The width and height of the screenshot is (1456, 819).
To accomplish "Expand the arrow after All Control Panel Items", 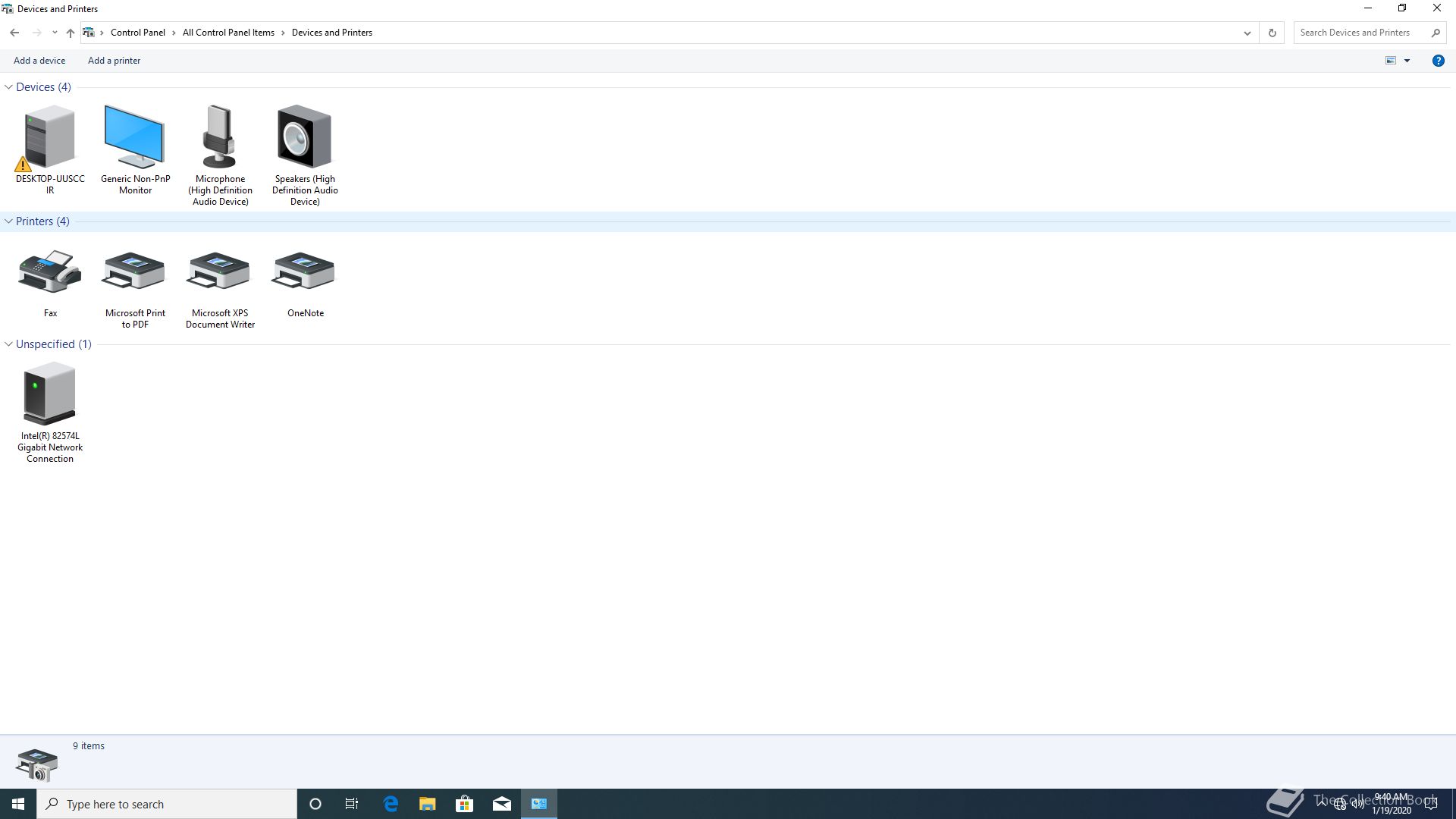I will (x=283, y=33).
